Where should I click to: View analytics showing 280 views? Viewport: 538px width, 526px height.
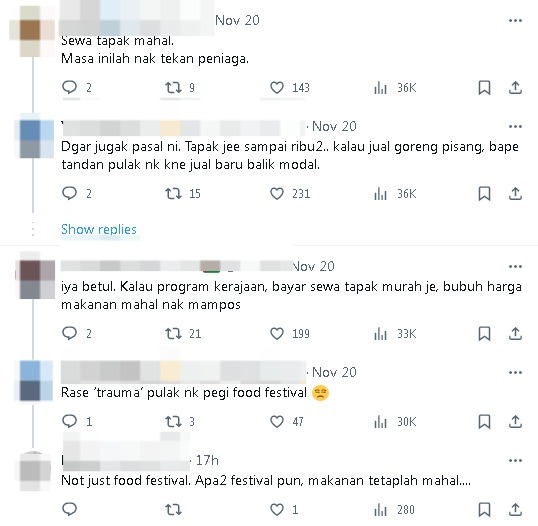[x=394, y=510]
